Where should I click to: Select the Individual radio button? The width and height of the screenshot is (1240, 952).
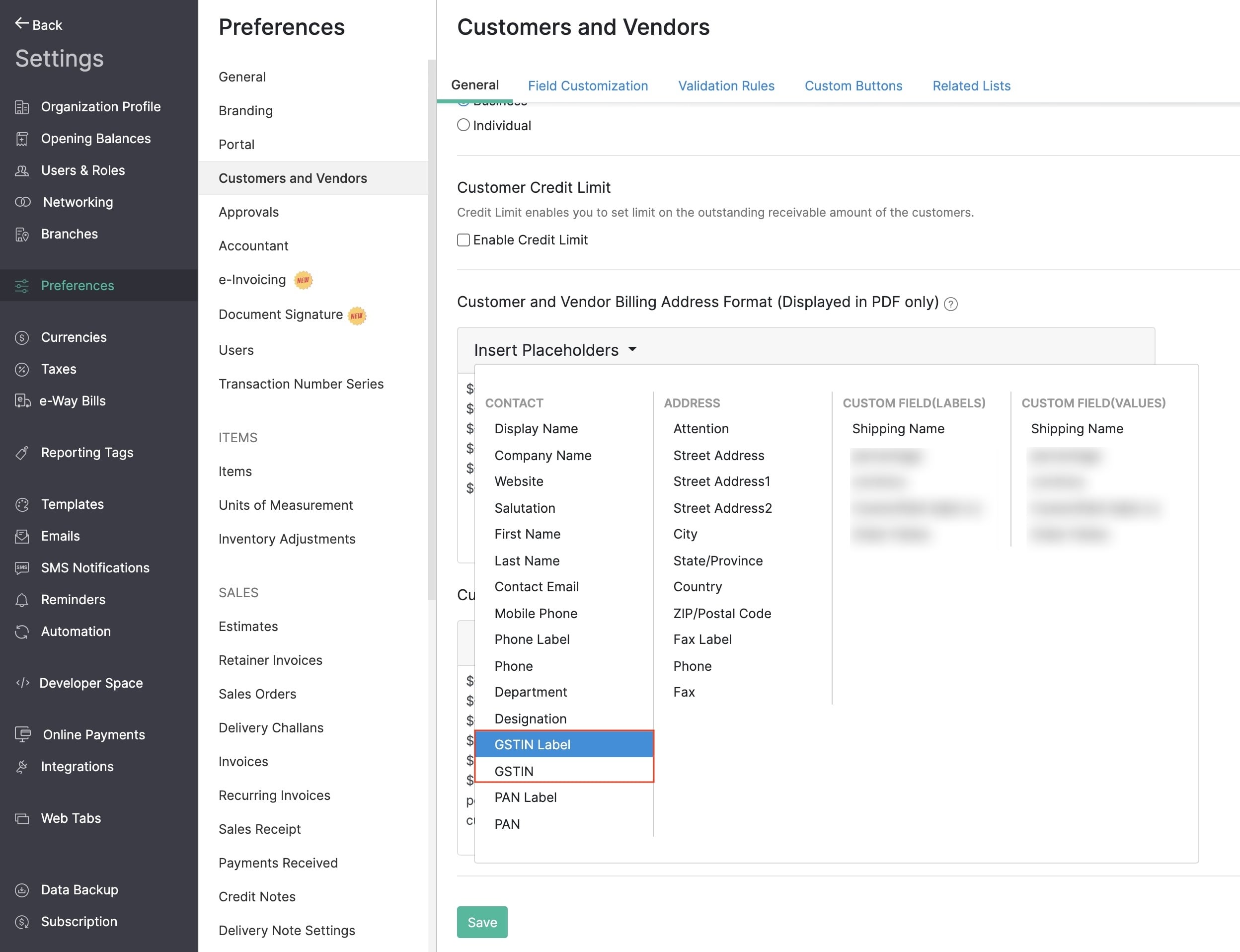[x=463, y=125]
